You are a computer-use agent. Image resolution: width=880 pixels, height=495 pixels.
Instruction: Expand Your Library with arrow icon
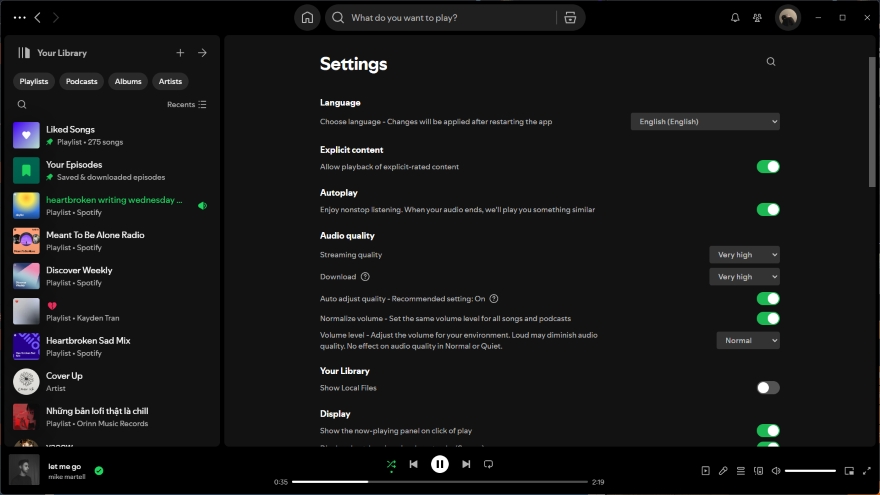(202, 53)
